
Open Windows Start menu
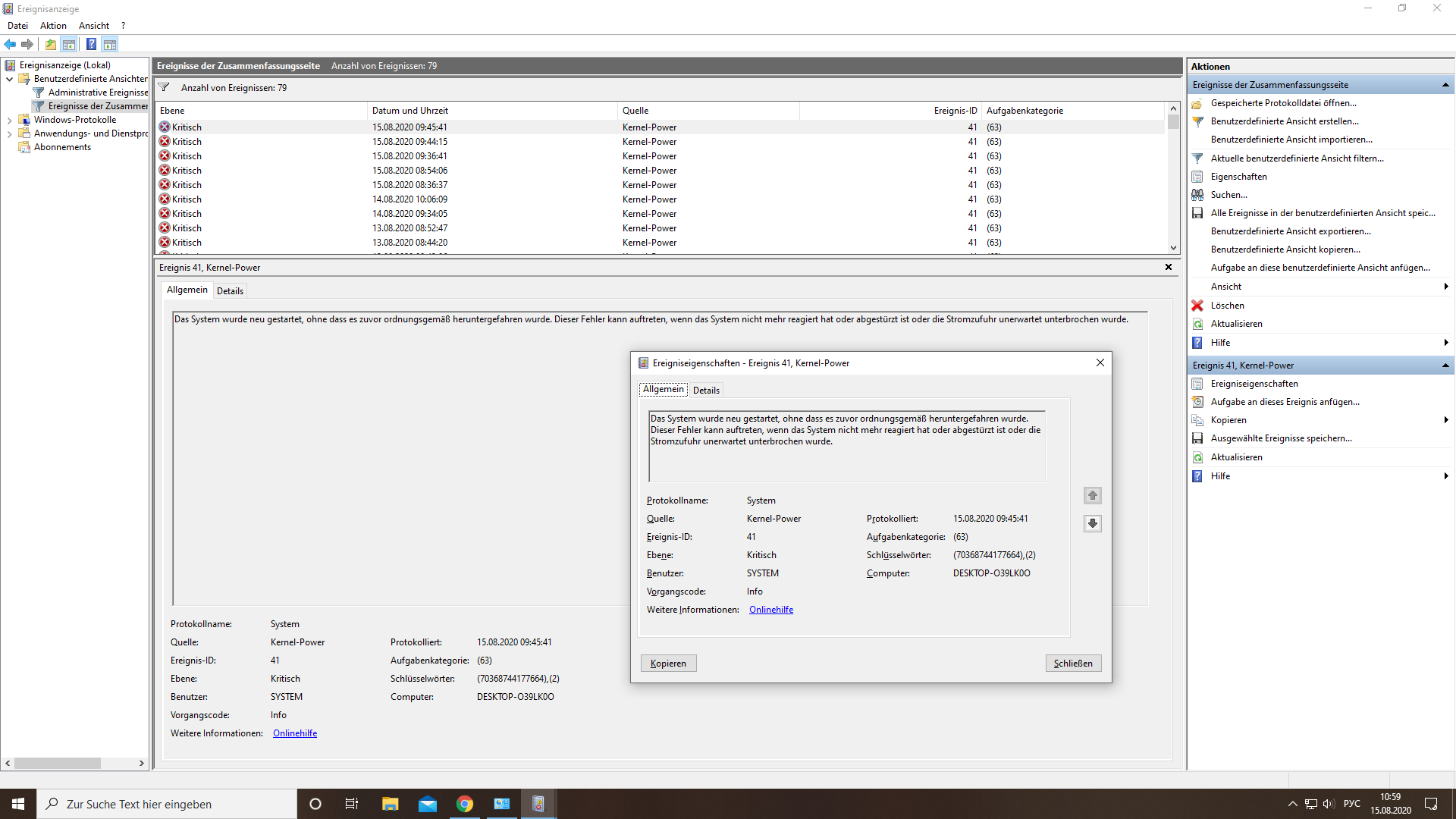coord(18,804)
